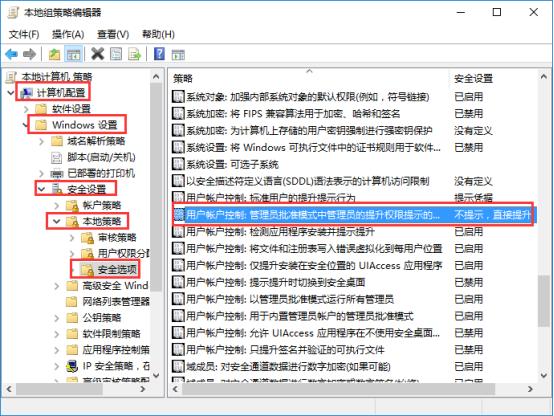Click tree pane horizontal scroll right arrow
Viewport: 554px width, 416px height.
pyautogui.click(x=143, y=389)
